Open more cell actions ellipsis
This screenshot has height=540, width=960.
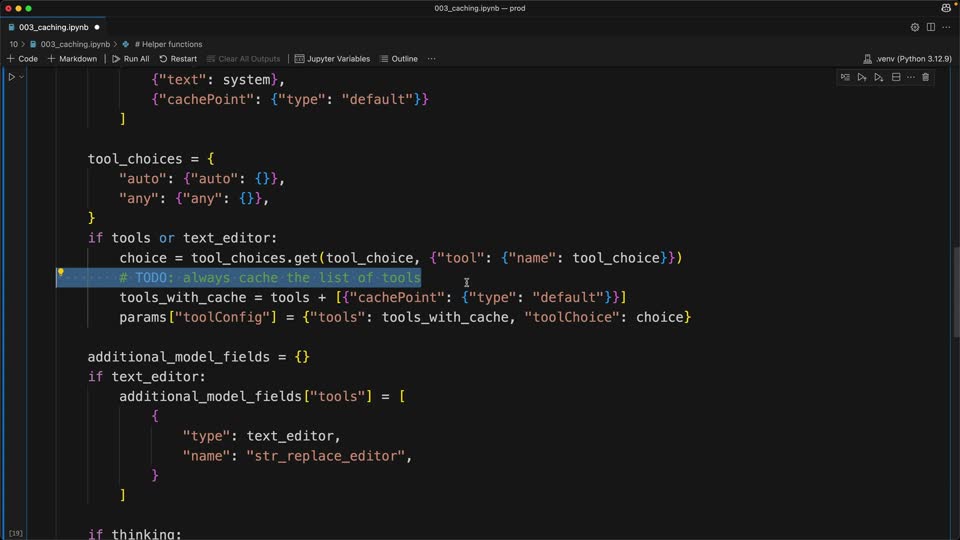coord(911,77)
